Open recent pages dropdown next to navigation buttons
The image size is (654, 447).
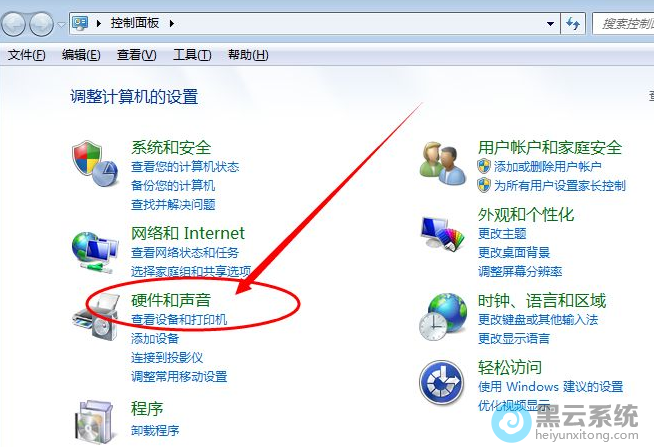click(x=61, y=25)
